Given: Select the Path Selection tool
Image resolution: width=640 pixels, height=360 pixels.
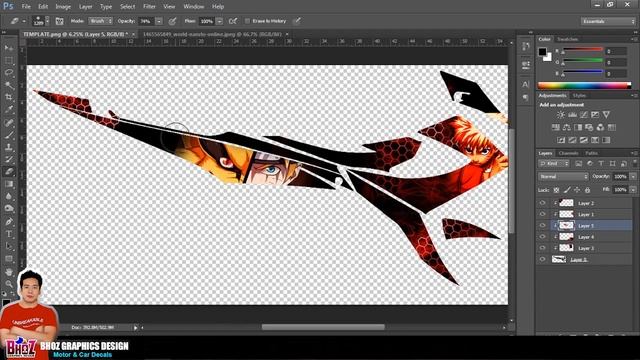Looking at the screenshot, I should coord(9,247).
